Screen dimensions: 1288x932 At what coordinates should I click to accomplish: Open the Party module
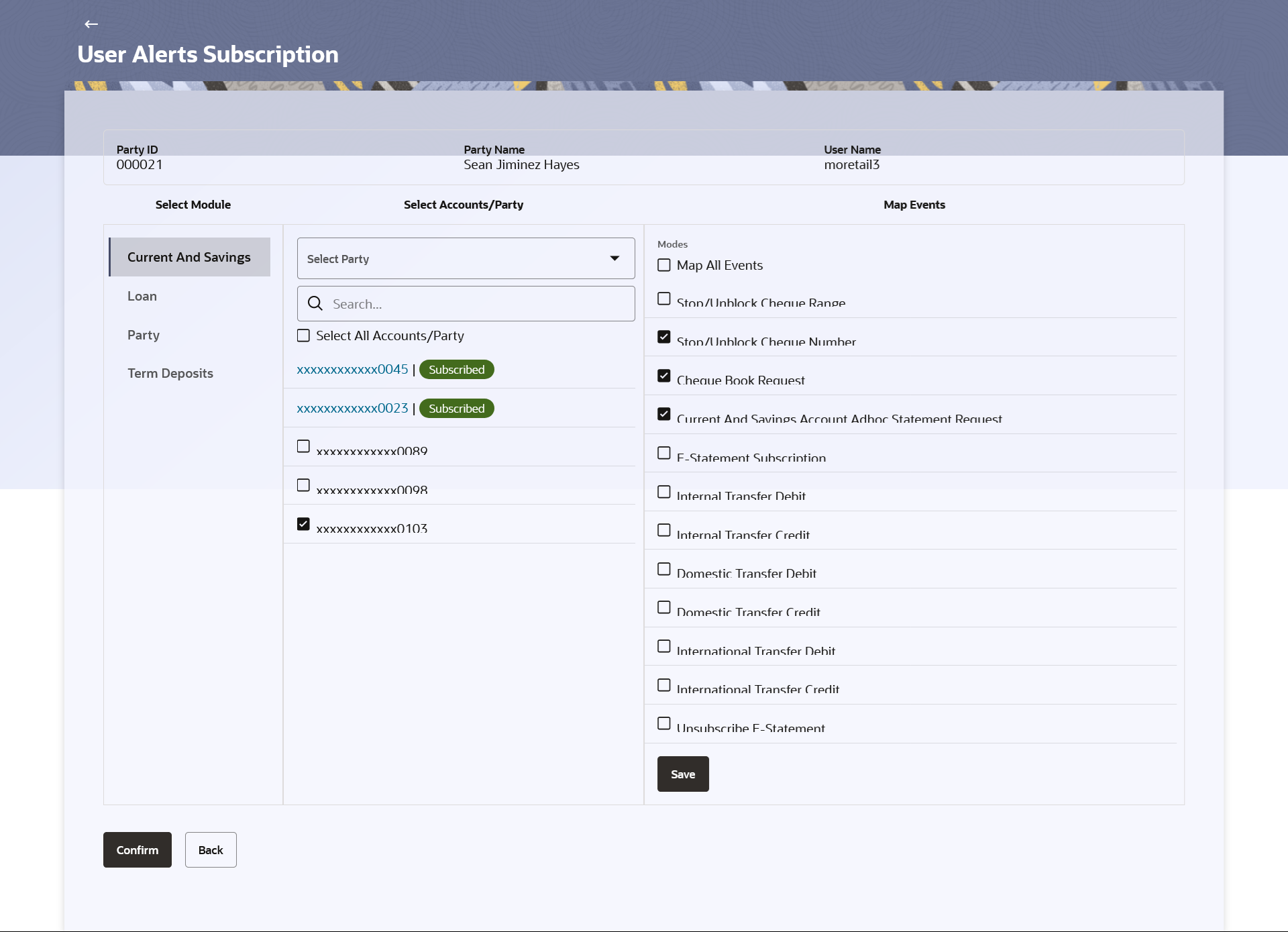pyautogui.click(x=144, y=335)
